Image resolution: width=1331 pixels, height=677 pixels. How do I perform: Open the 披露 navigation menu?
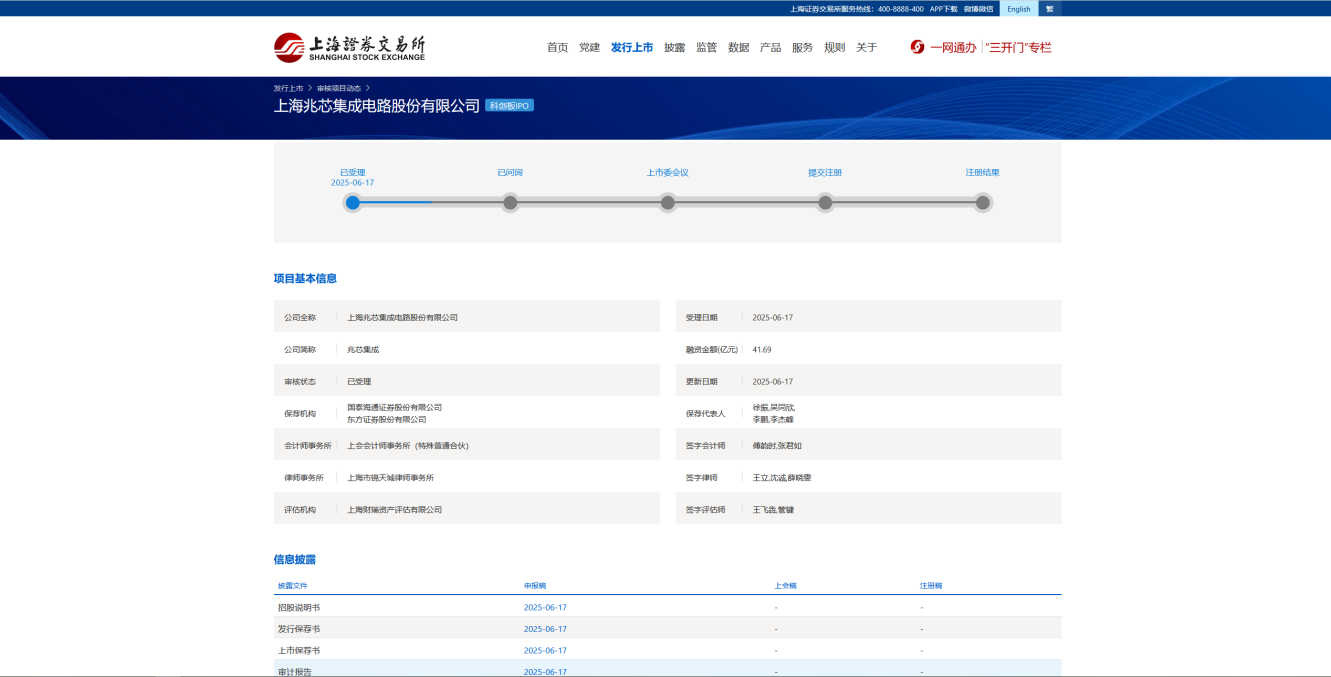click(675, 47)
